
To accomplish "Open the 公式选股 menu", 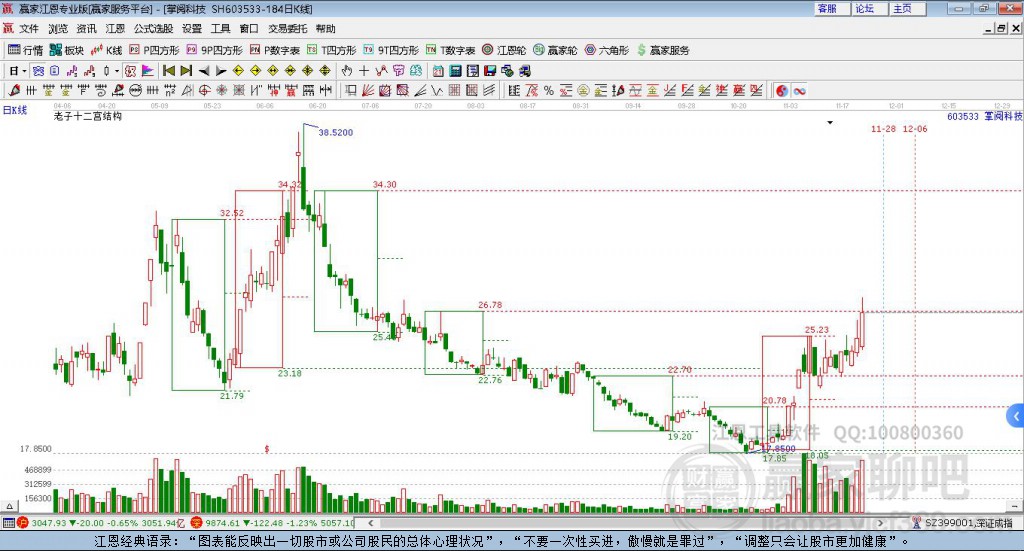I will (x=153, y=29).
